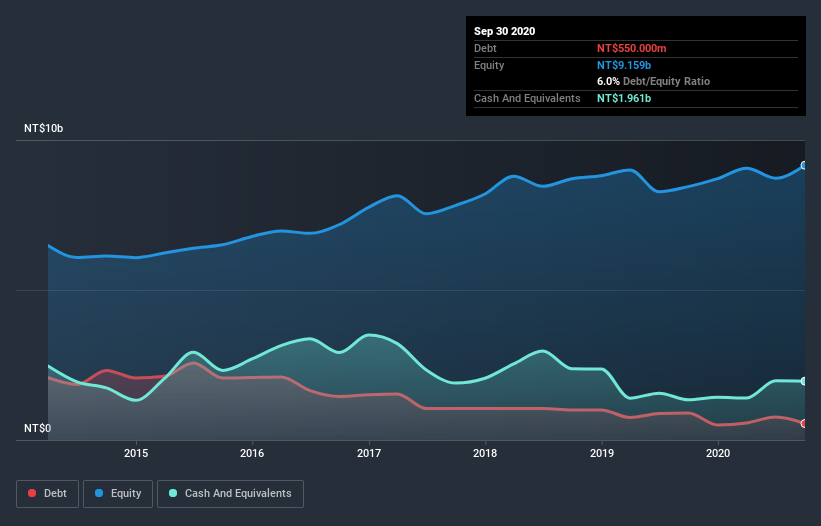Click the NT$550.000m debt value
821x526 pixels.
[631, 48]
